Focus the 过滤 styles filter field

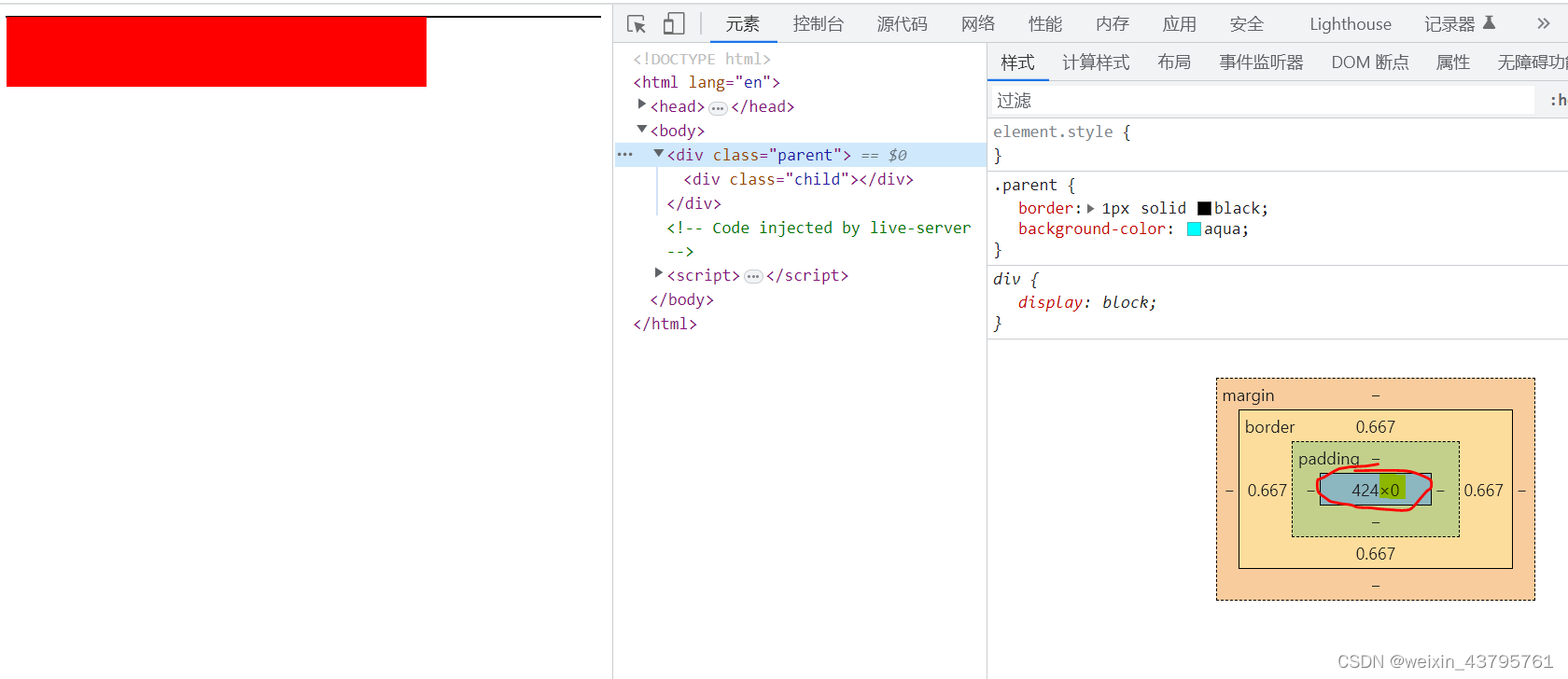pos(1262,100)
